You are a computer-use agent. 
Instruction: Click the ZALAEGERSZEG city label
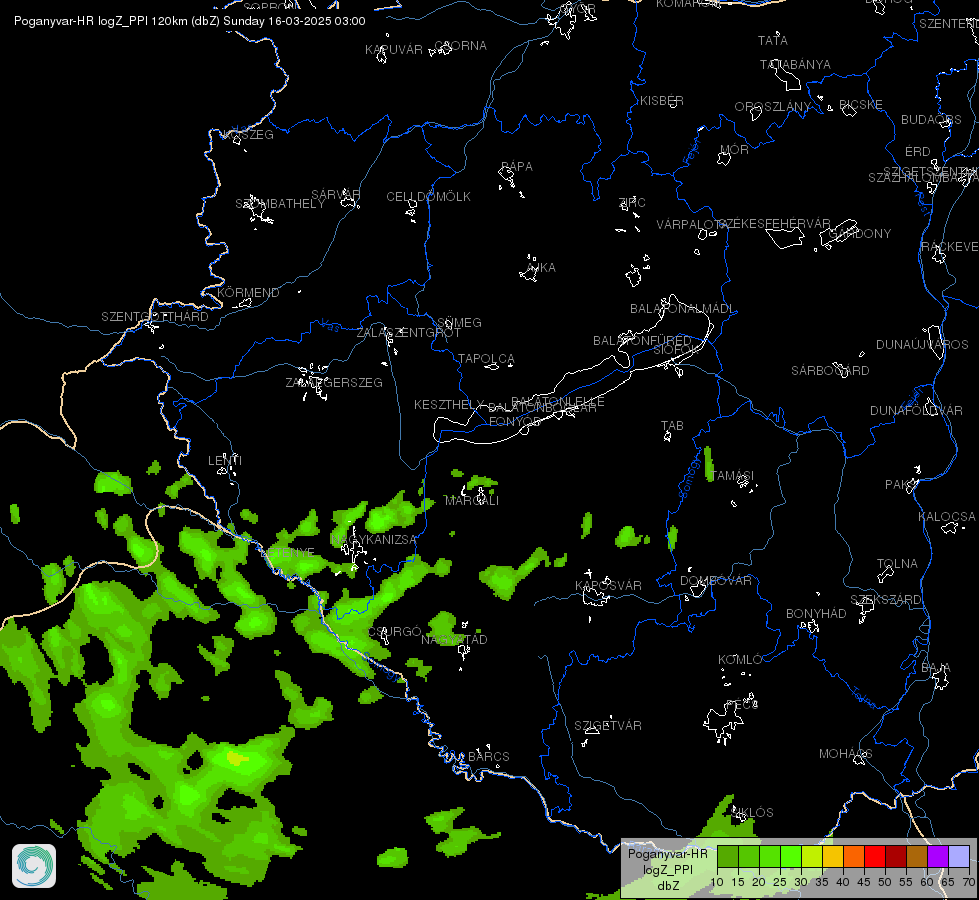334,382
